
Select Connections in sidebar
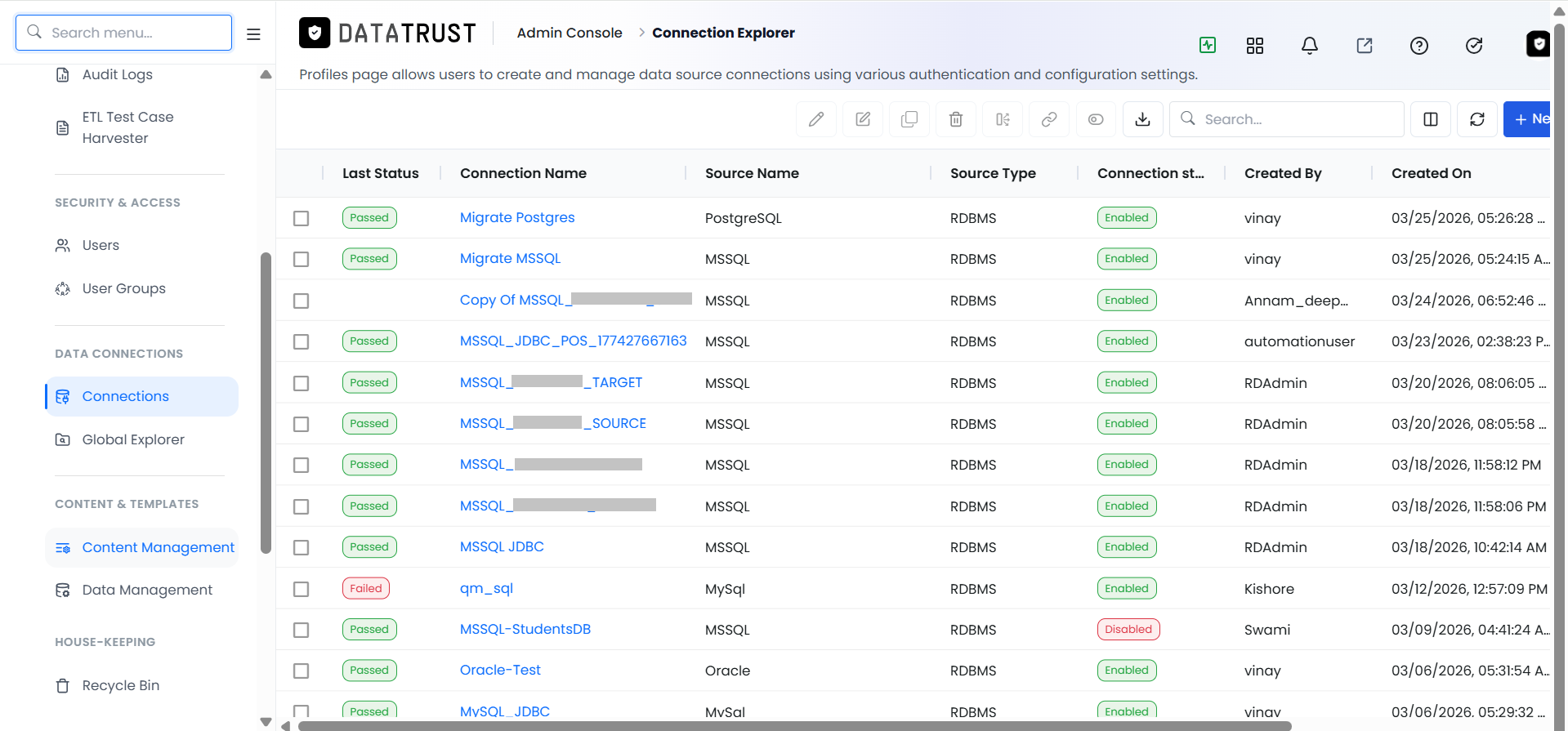pos(141,396)
